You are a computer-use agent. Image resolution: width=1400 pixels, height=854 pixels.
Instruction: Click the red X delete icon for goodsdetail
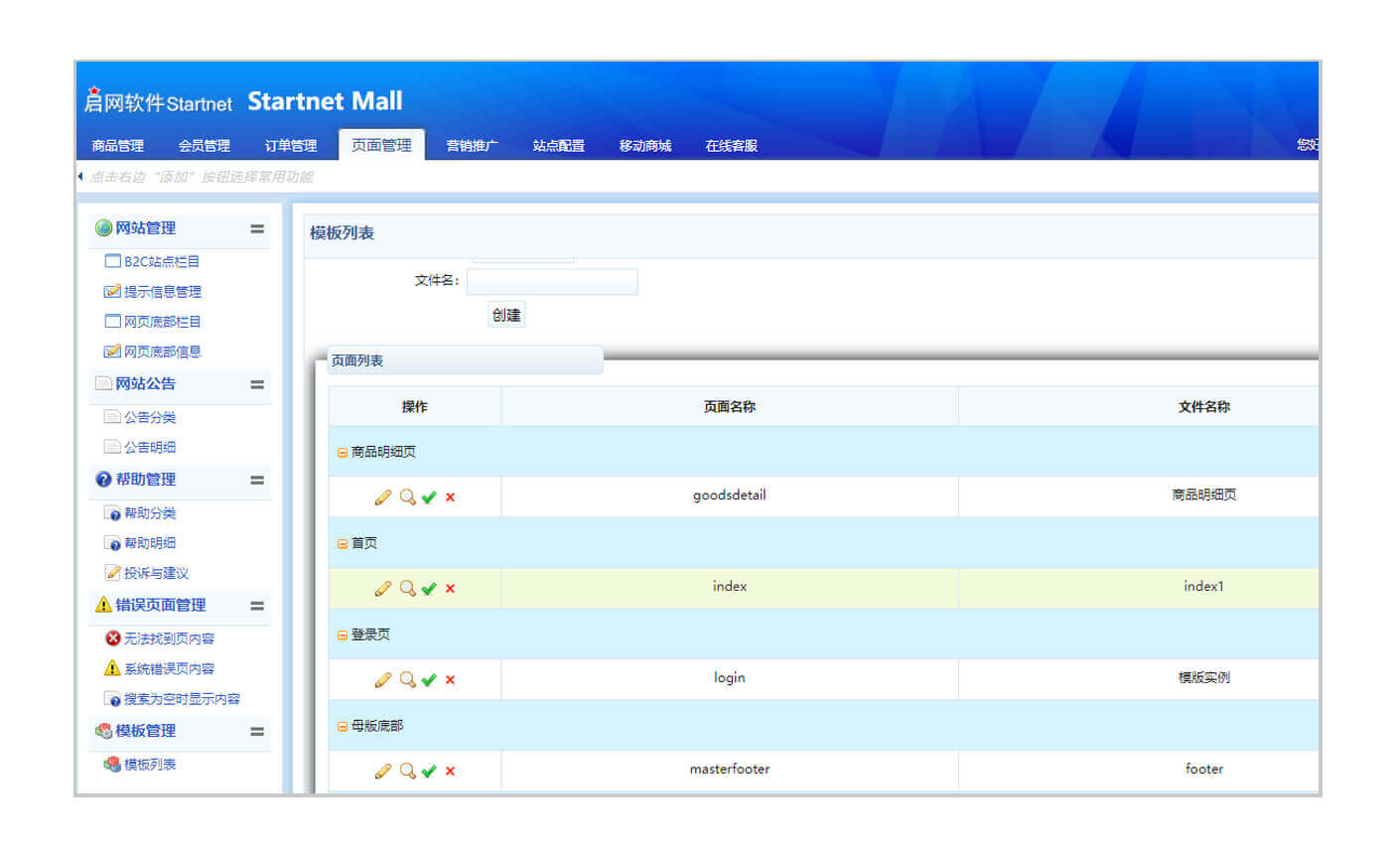pyautogui.click(x=450, y=498)
